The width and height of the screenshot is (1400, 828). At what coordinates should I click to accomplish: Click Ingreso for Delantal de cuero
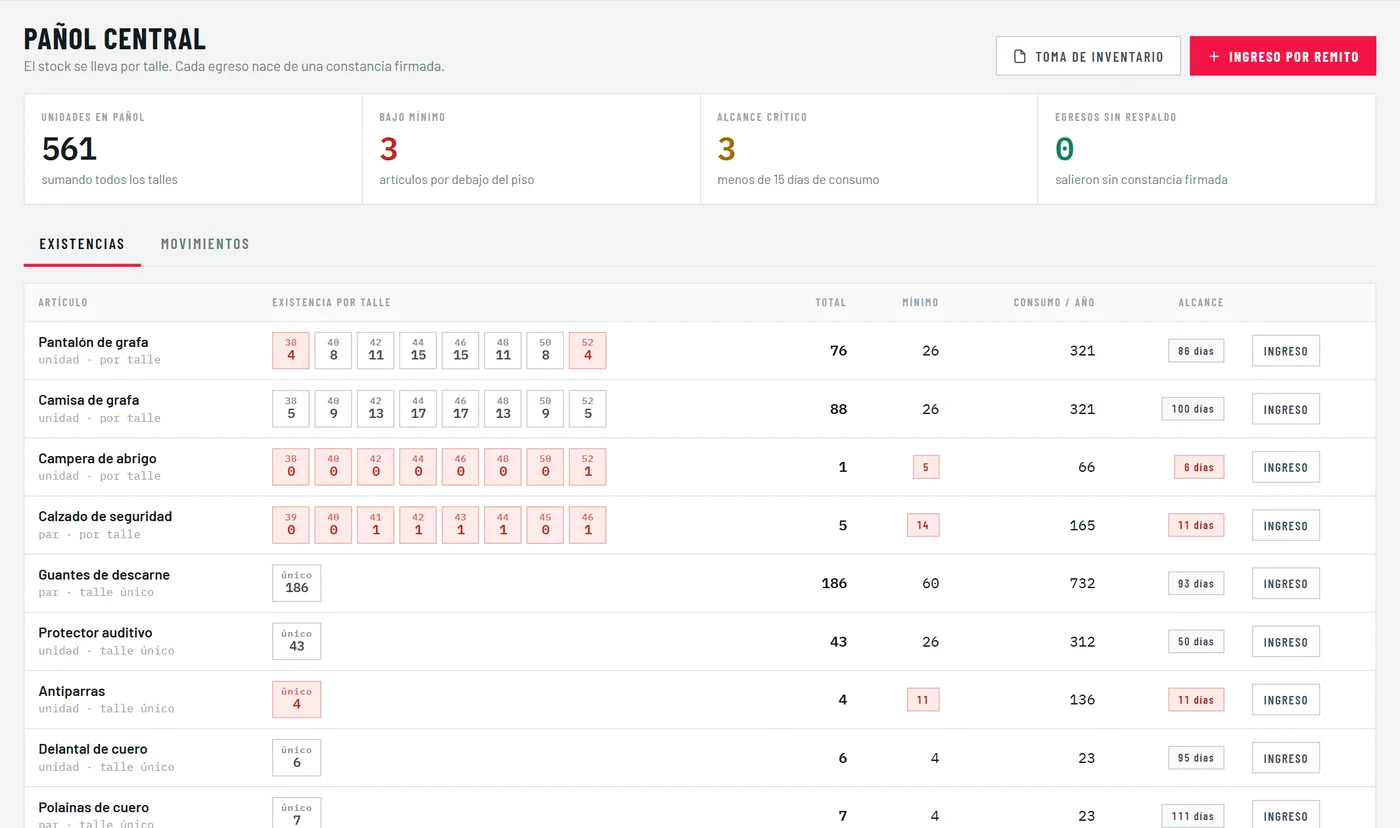[x=1286, y=758]
